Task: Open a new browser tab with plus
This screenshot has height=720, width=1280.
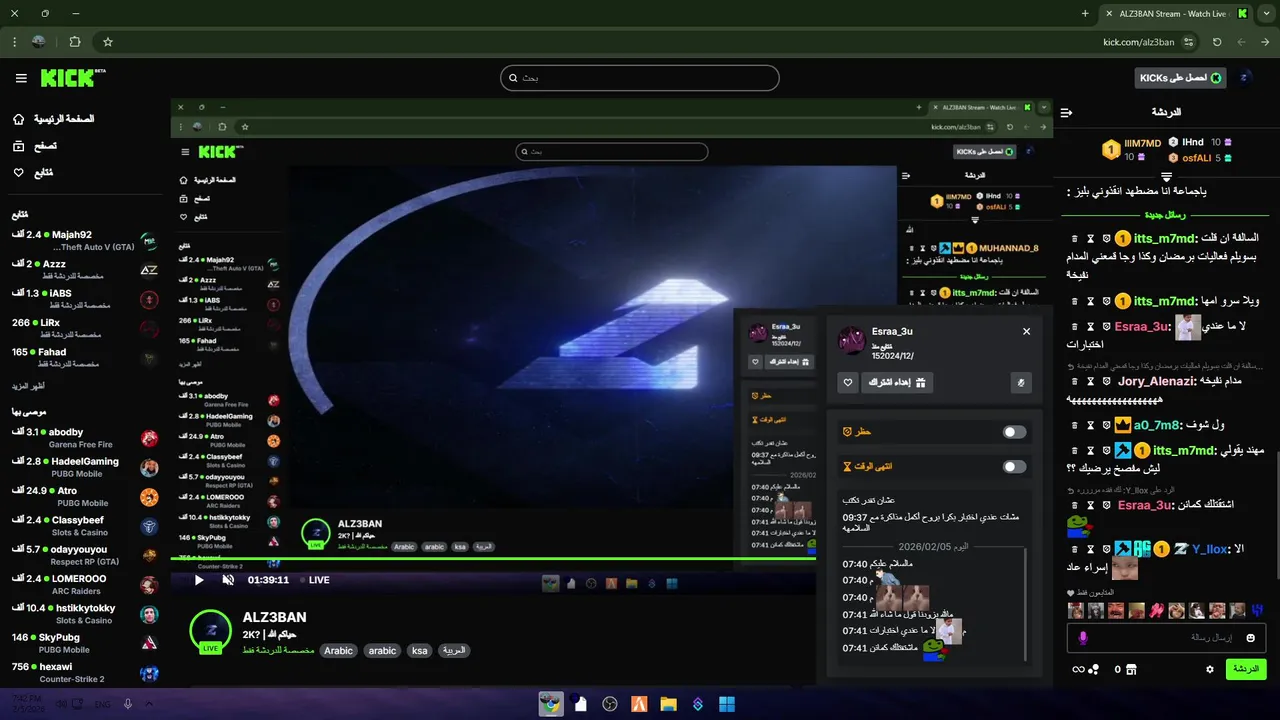Action: coord(1085,14)
